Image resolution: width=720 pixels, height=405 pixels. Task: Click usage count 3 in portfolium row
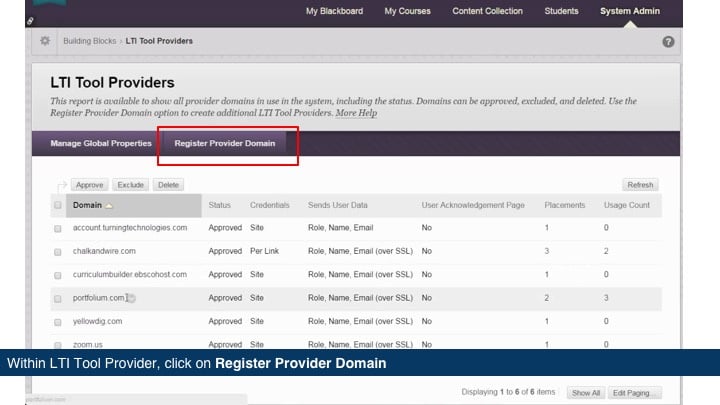click(606, 298)
